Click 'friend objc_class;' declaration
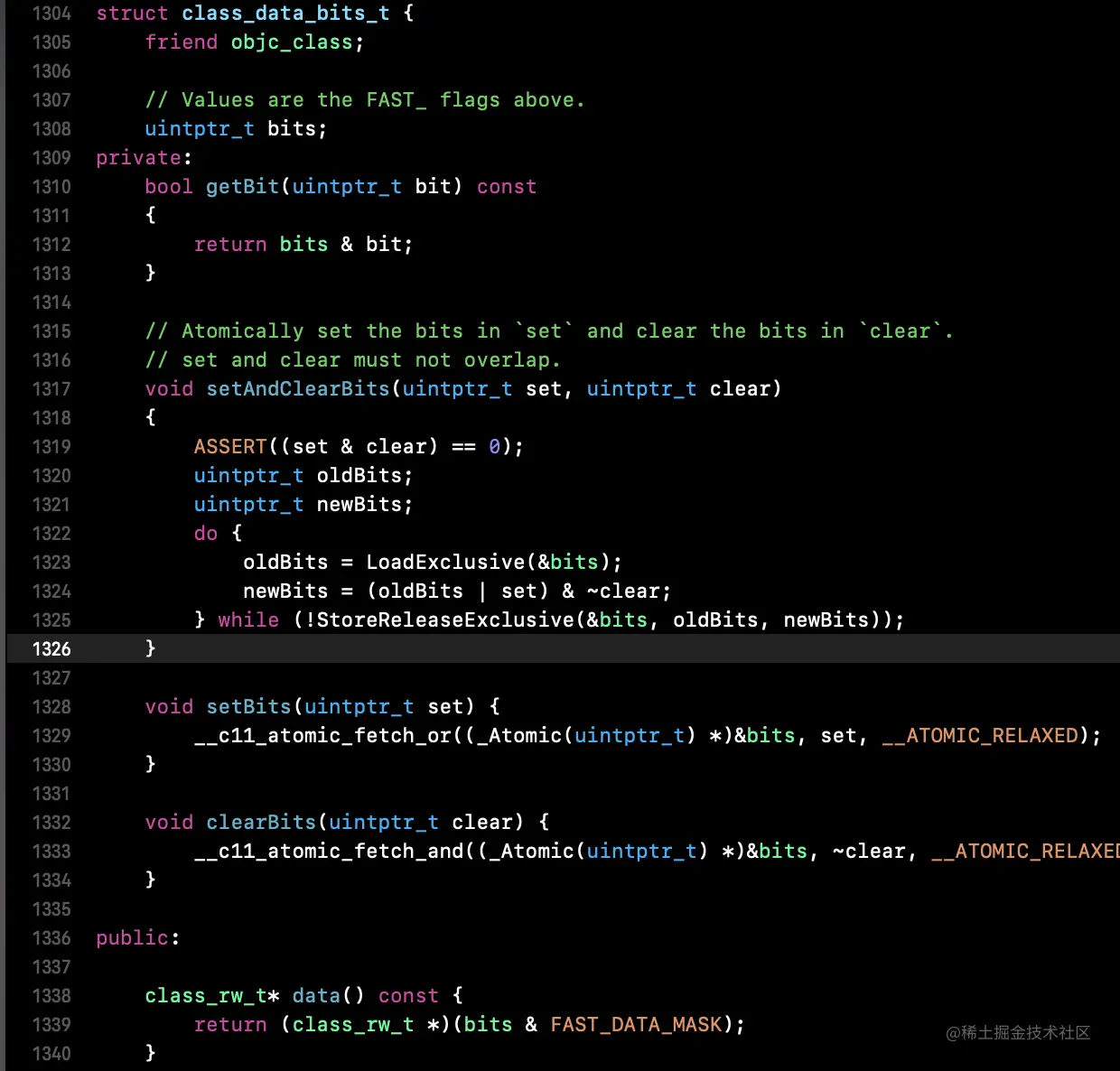Image resolution: width=1120 pixels, height=1071 pixels. (255, 42)
